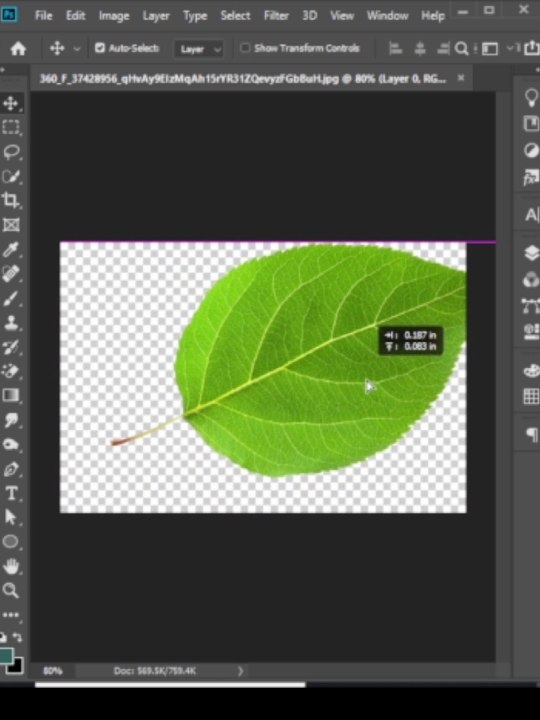Select the Brush tool
Viewport: 540px width, 720px height.
tap(11, 298)
